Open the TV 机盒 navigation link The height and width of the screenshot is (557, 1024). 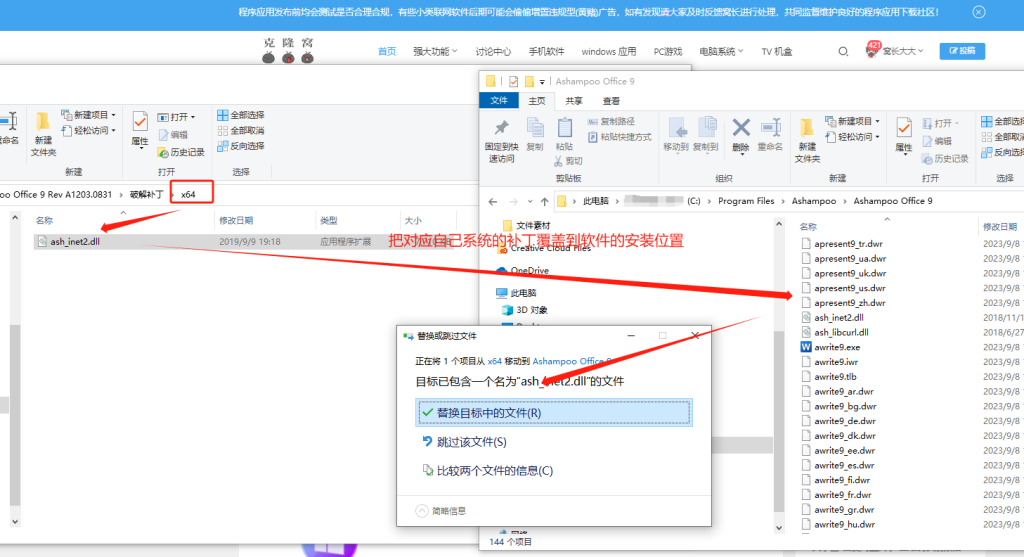point(776,51)
